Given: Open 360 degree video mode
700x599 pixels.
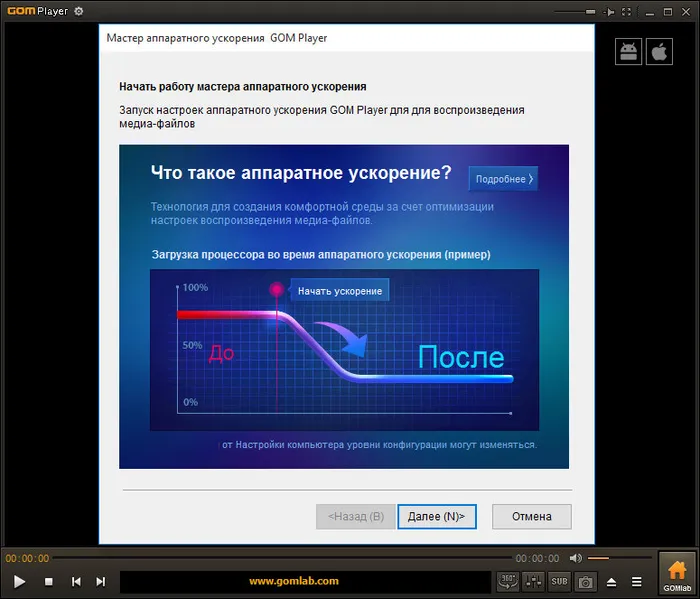Looking at the screenshot, I should click(508, 581).
